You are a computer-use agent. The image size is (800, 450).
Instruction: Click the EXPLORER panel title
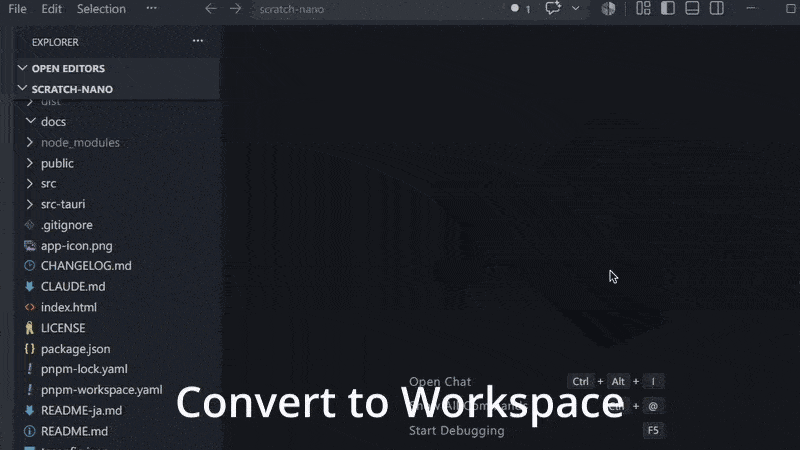[x=55, y=42]
